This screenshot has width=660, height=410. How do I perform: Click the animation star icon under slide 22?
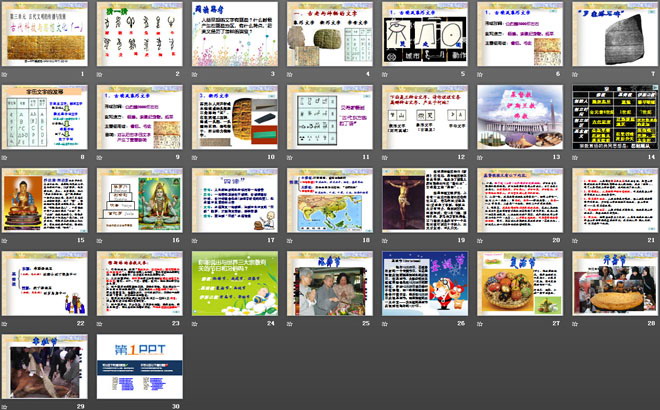[x=5, y=324]
